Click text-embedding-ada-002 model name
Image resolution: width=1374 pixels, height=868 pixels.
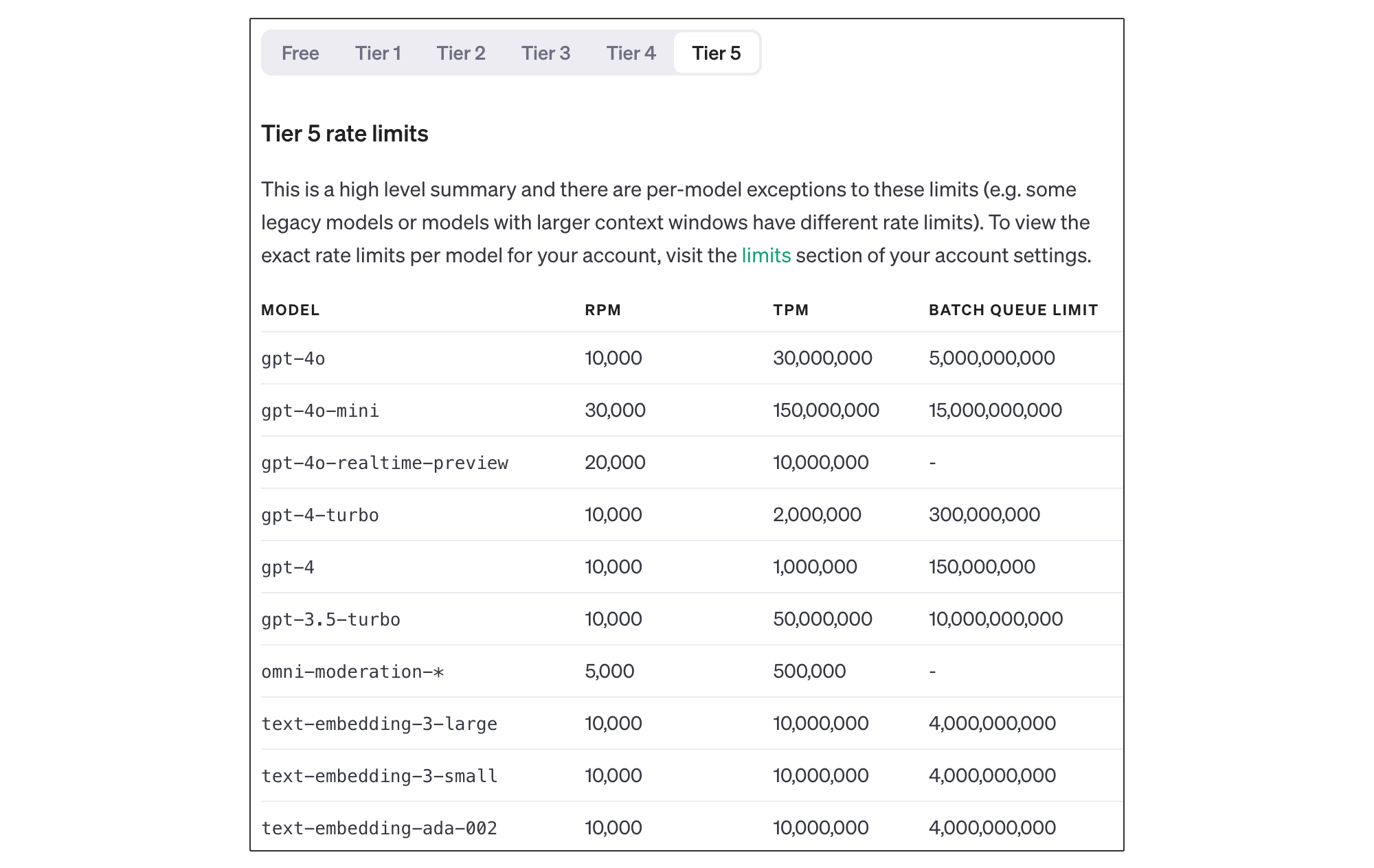pyautogui.click(x=379, y=828)
